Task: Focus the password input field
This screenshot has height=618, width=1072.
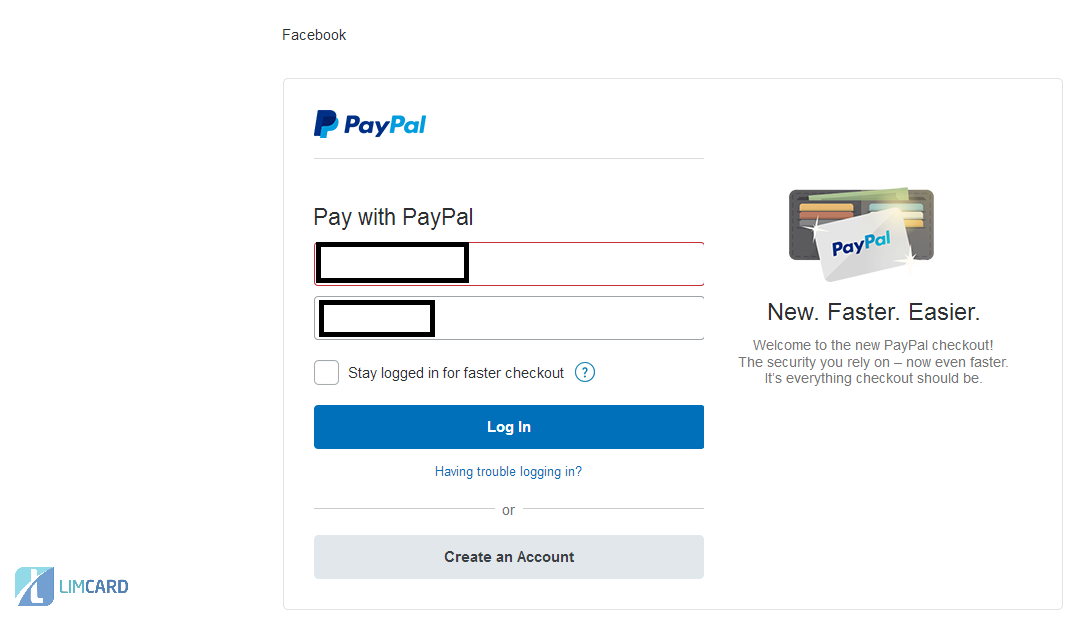Action: [x=569, y=318]
